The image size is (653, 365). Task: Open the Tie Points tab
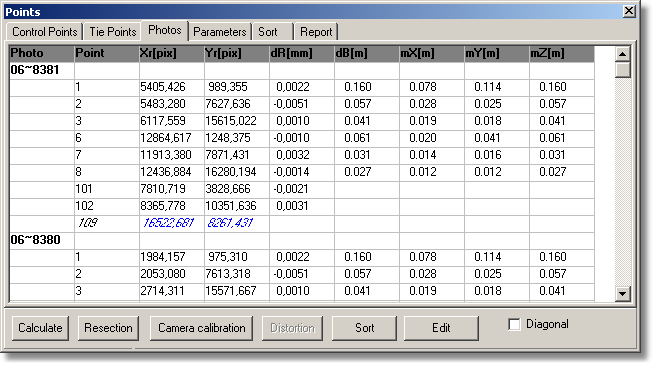(x=112, y=32)
